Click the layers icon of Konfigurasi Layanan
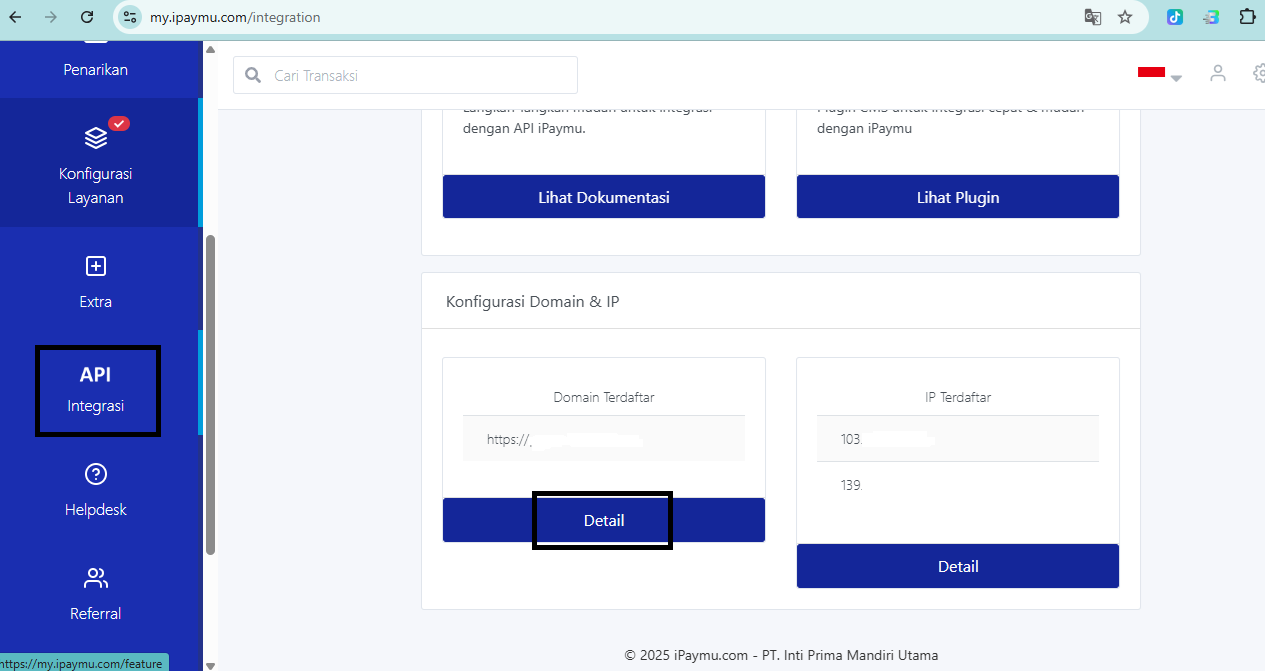The image size is (1265, 671). (96, 137)
